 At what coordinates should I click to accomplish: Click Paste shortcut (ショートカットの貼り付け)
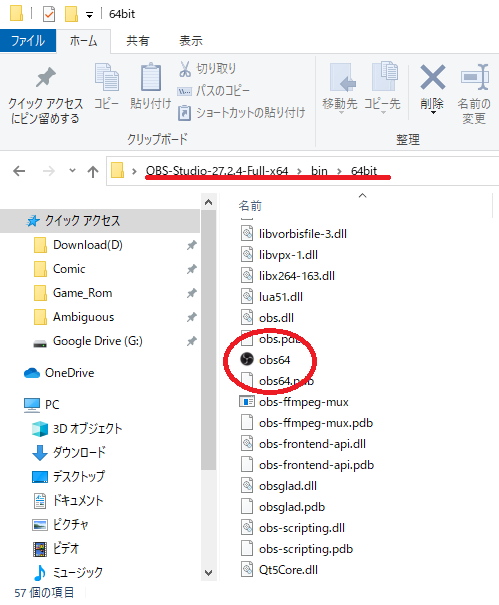coord(242,113)
